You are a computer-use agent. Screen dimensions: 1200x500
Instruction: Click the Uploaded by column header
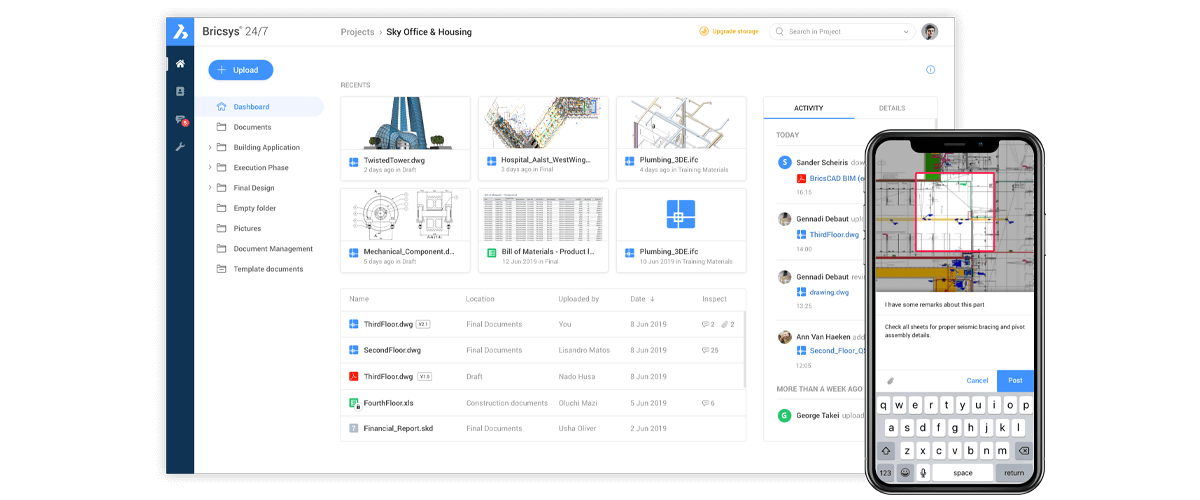click(579, 299)
